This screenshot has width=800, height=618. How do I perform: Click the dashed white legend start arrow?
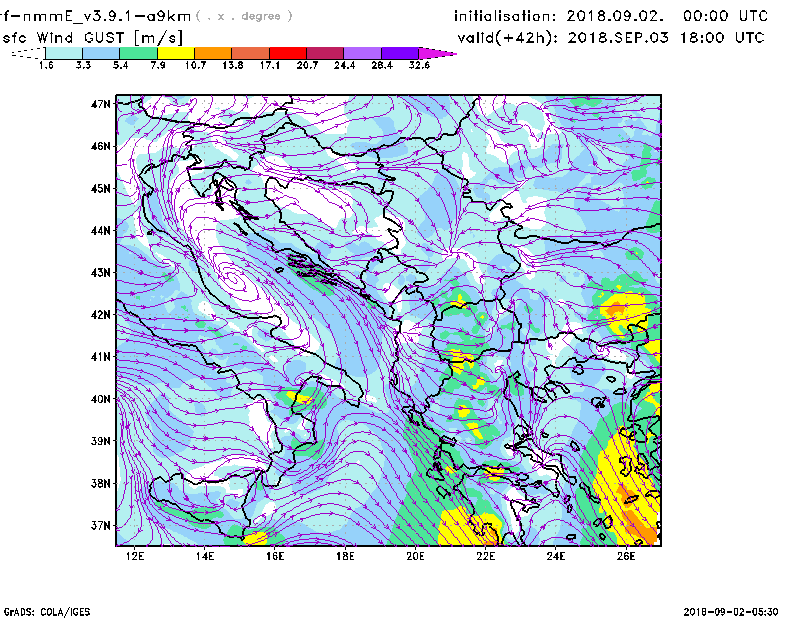point(28,53)
